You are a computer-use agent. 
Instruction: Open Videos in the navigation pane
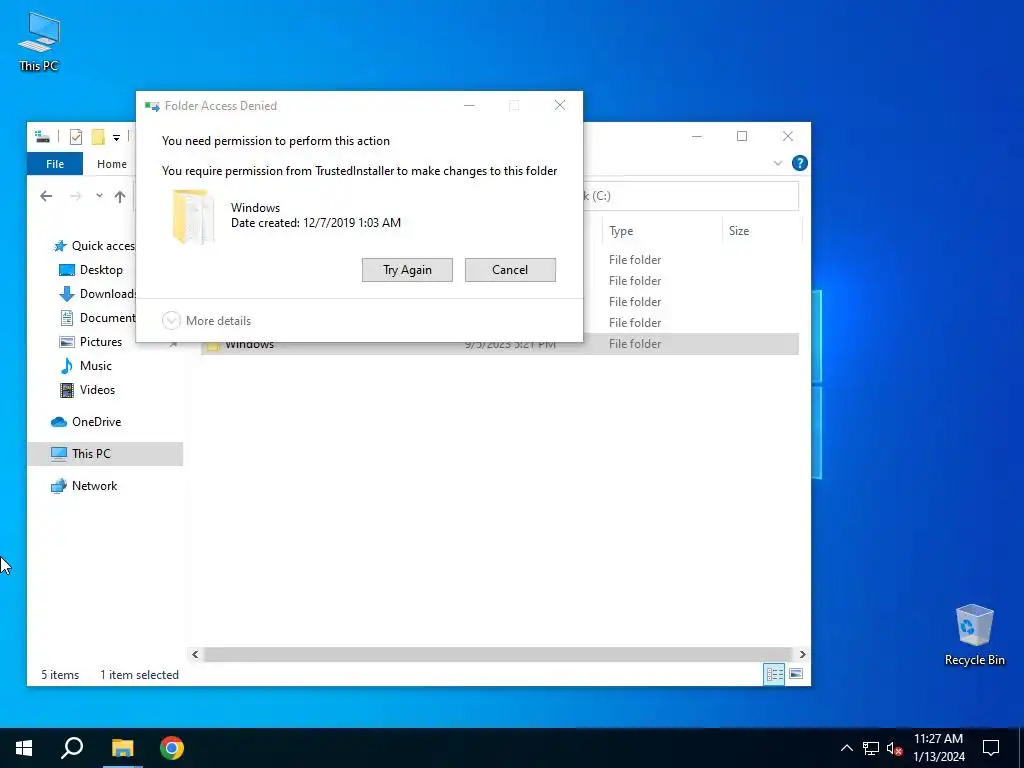point(88,390)
